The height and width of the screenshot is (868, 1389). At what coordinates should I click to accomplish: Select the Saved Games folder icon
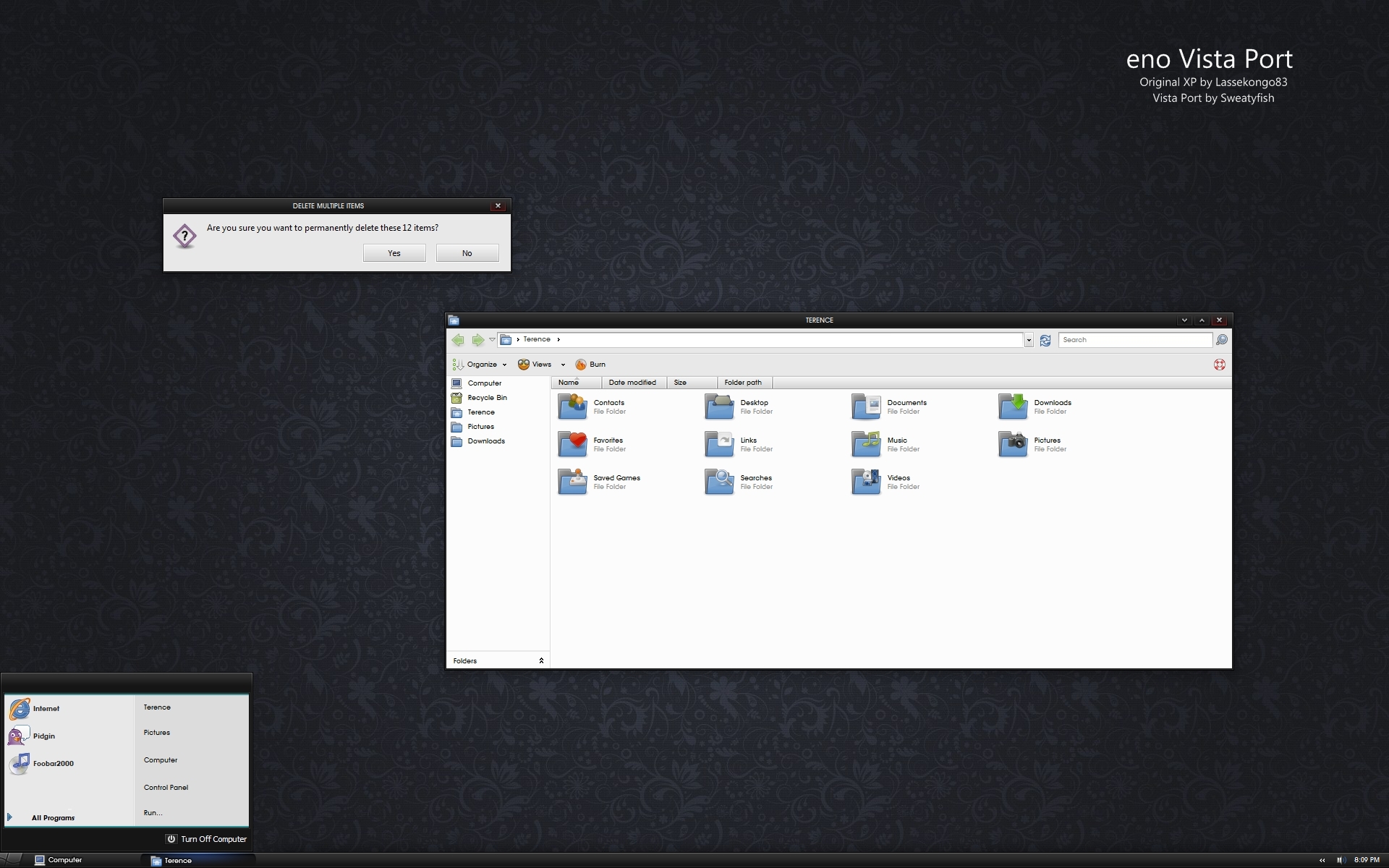point(572,482)
